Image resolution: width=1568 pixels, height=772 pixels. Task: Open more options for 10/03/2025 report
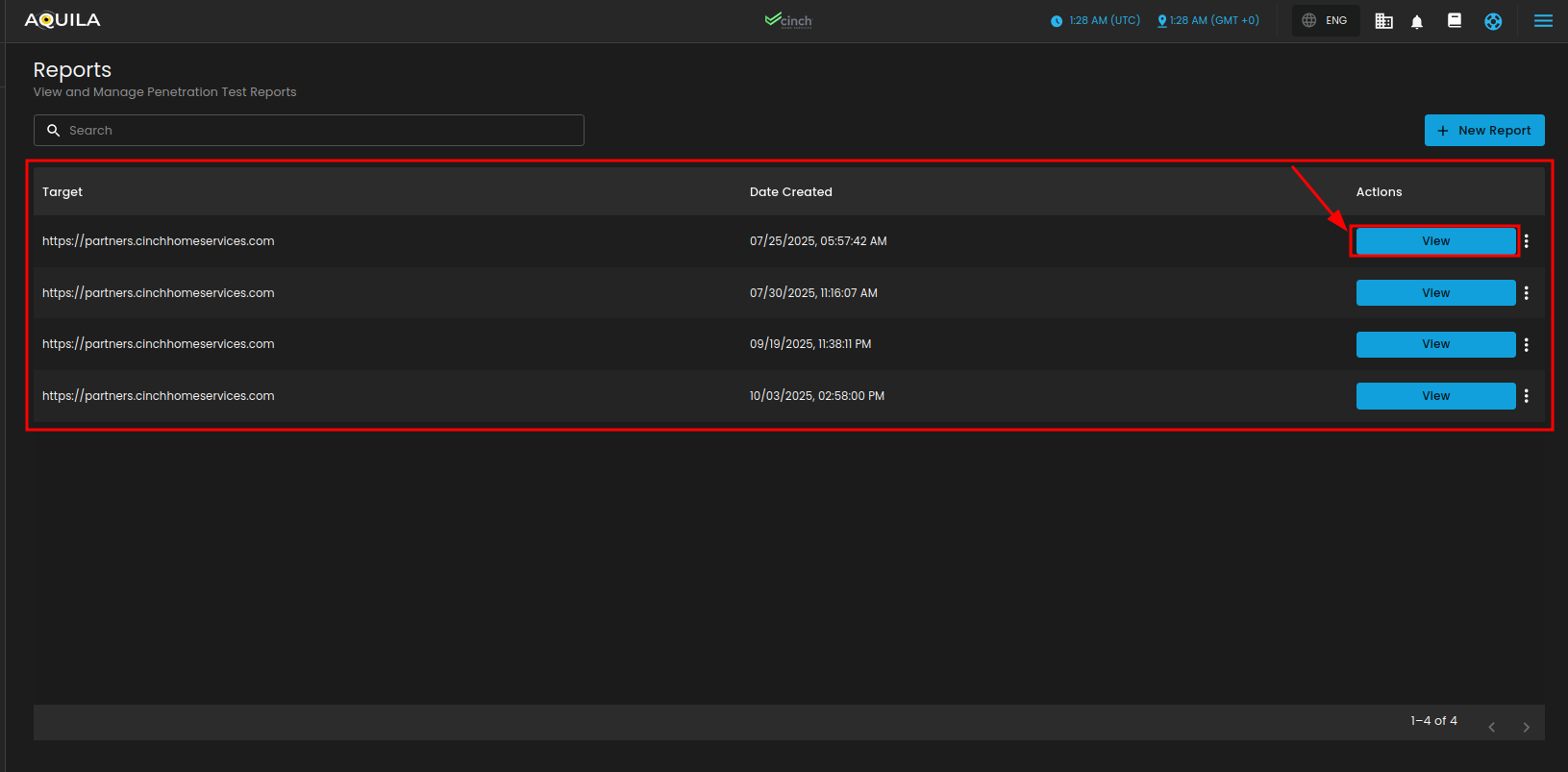(1526, 396)
